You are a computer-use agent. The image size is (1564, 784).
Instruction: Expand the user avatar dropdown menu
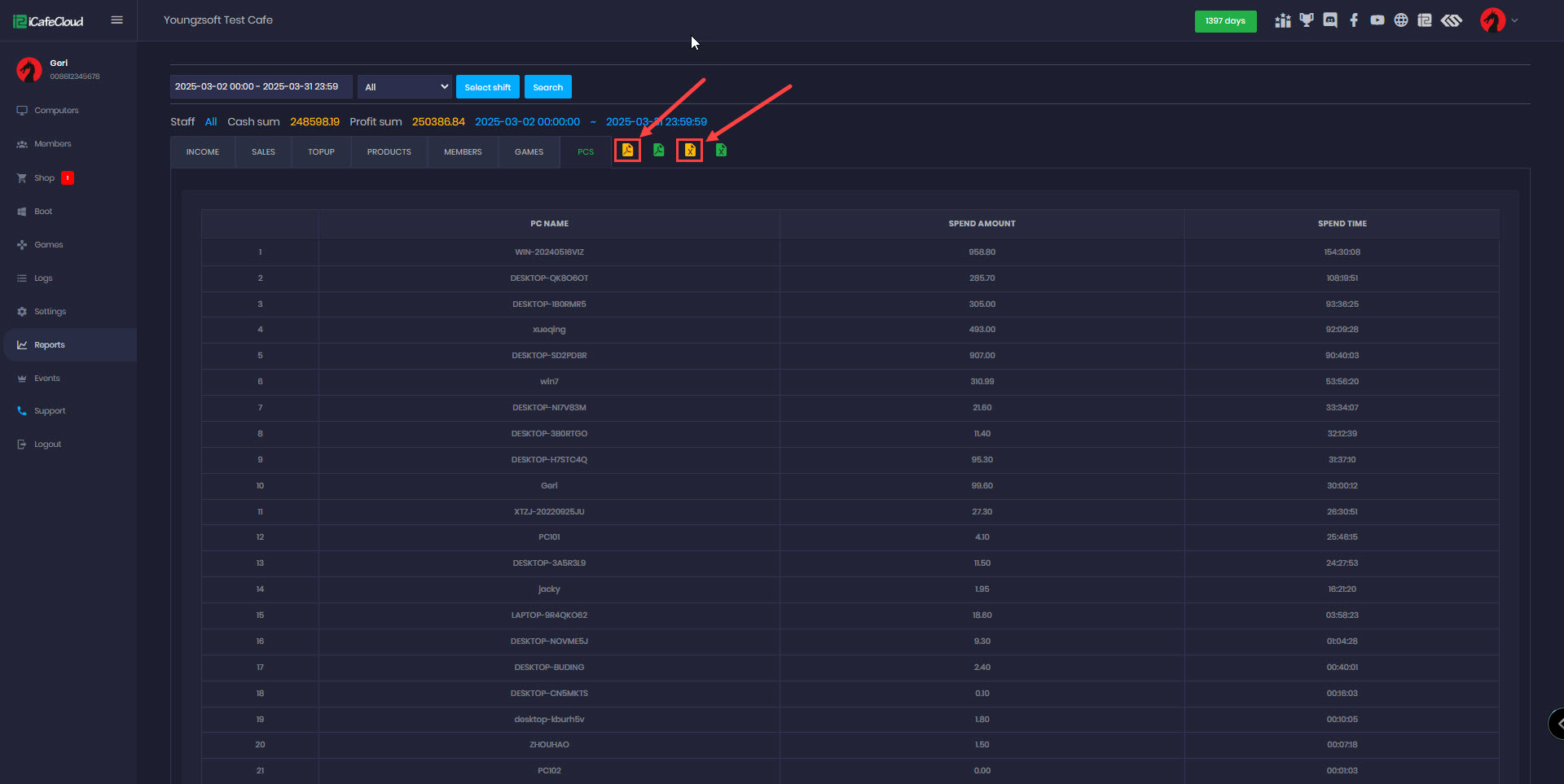click(x=1498, y=20)
